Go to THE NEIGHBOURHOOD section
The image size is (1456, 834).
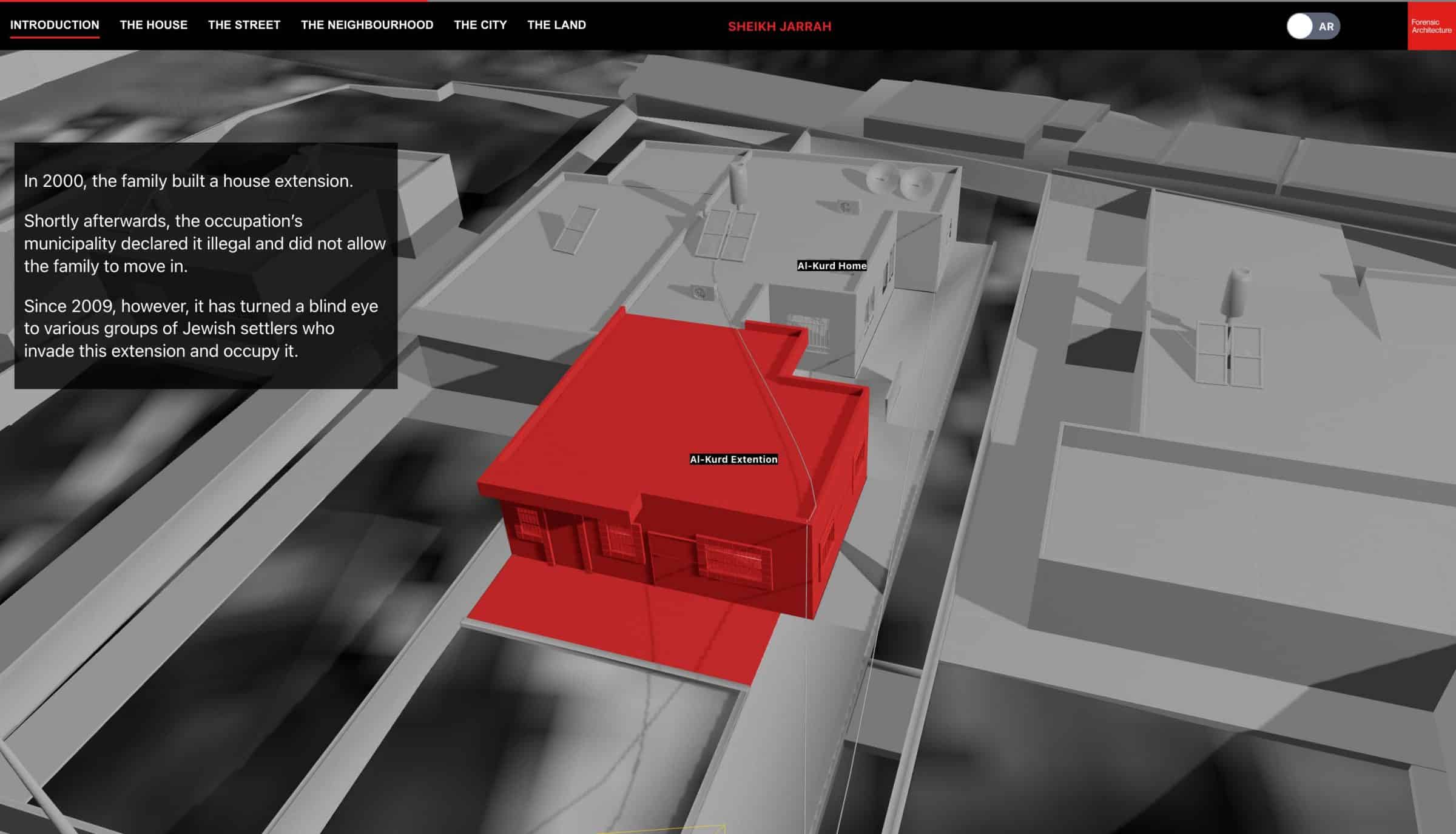[367, 25]
